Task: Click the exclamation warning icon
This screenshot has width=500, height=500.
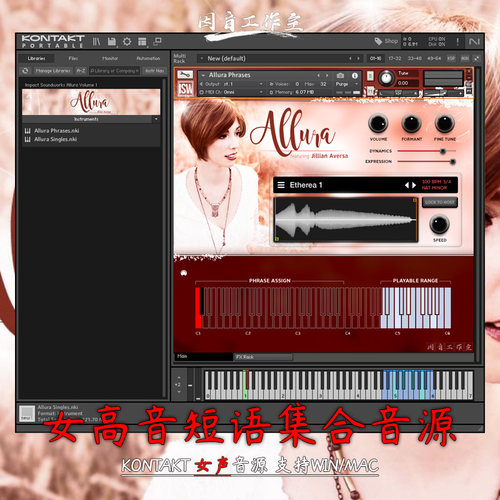Action: coord(457,41)
